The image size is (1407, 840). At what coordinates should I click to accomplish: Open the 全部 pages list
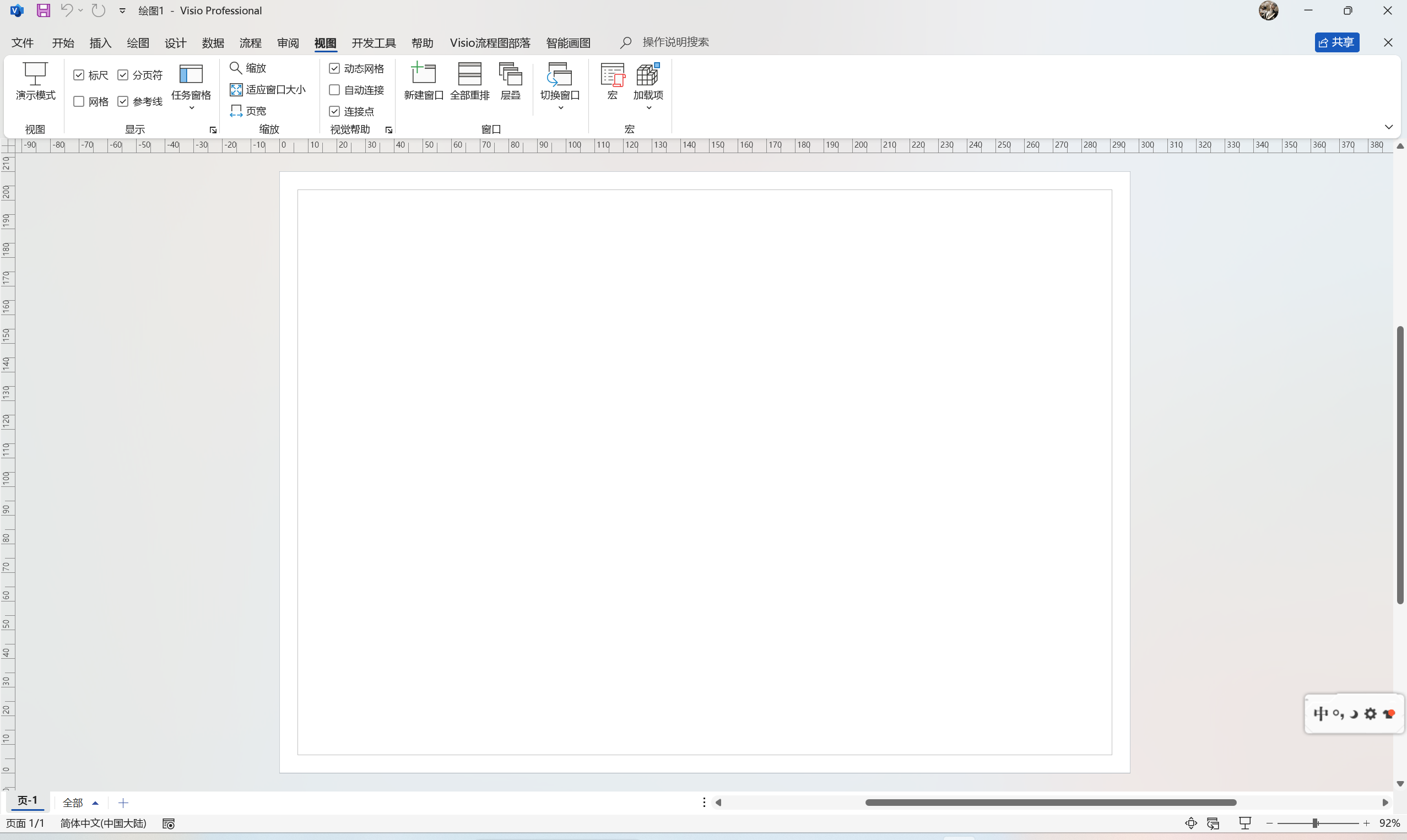80,803
